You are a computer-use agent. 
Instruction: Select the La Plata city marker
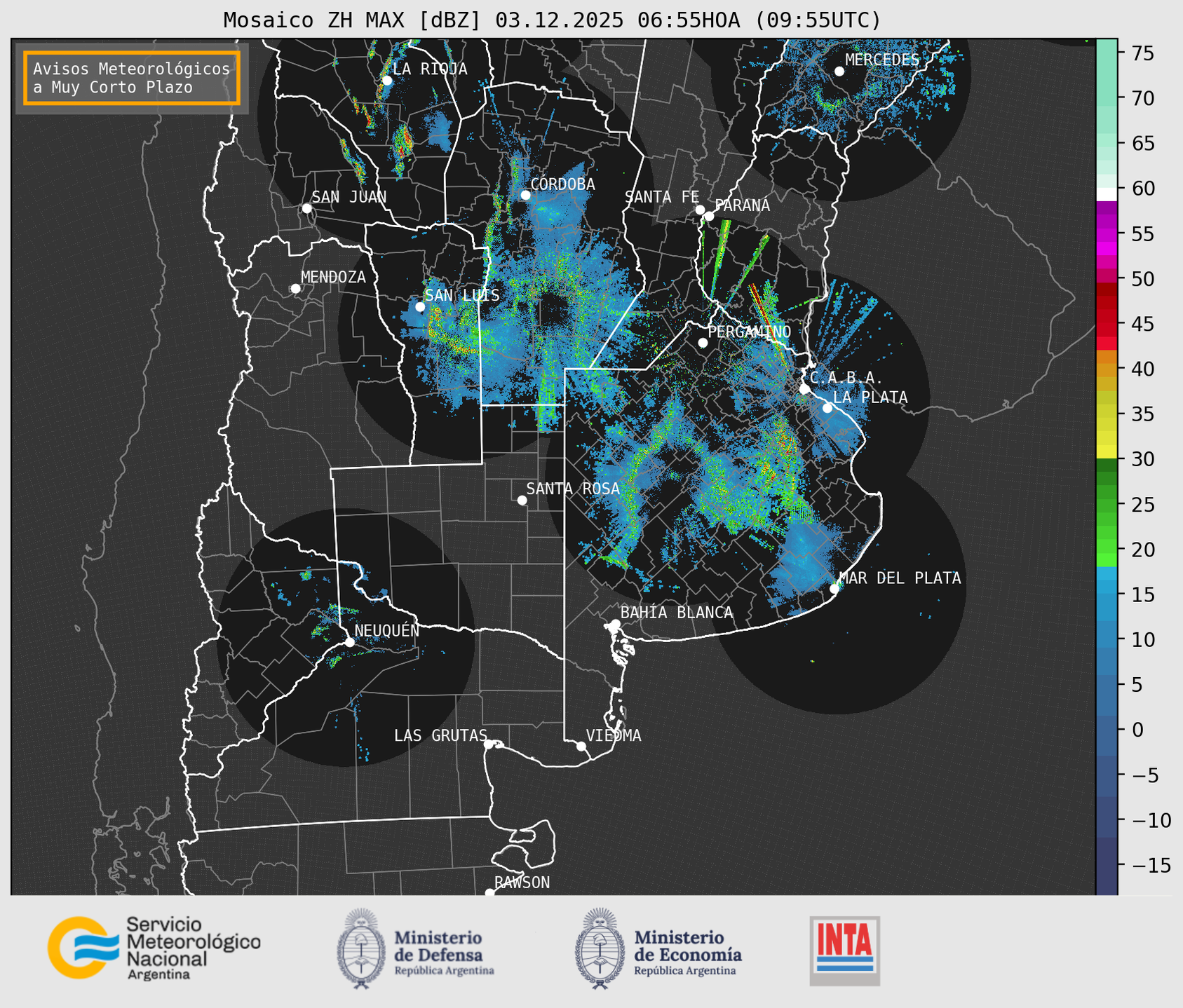(x=827, y=408)
